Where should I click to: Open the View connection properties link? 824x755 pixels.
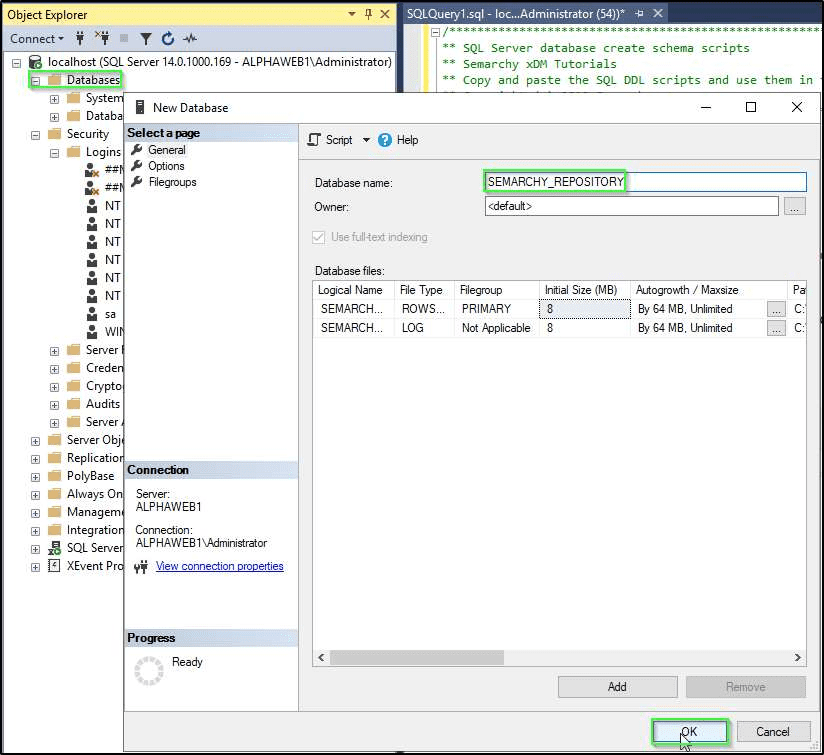(220, 566)
